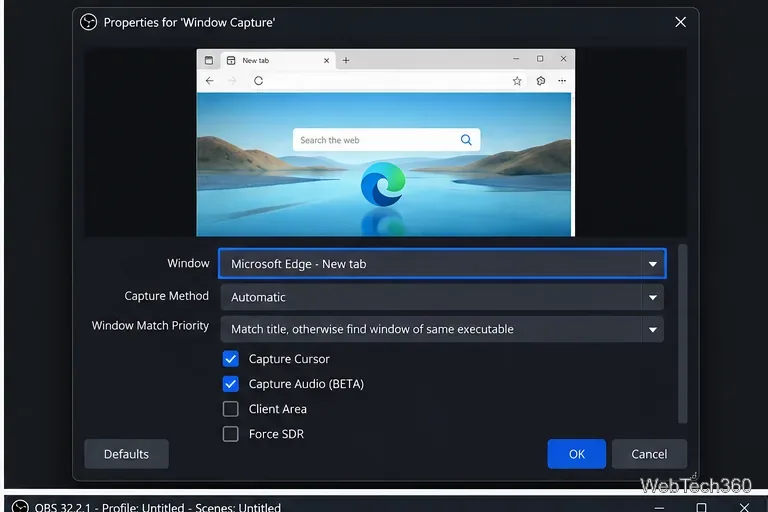Uncheck the Capture Audio (BETA) checkbox
768x512 pixels.
[231, 384]
